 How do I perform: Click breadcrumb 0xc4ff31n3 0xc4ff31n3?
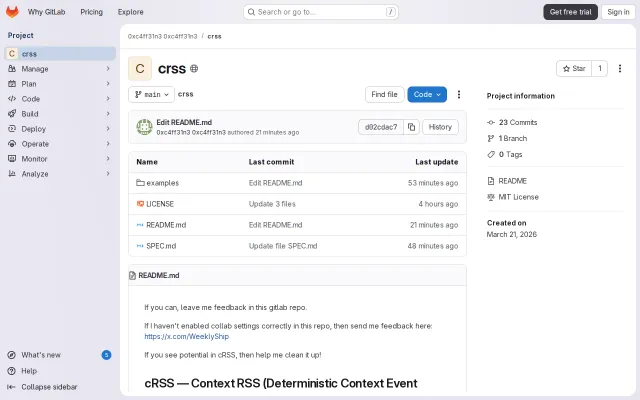click(x=162, y=36)
